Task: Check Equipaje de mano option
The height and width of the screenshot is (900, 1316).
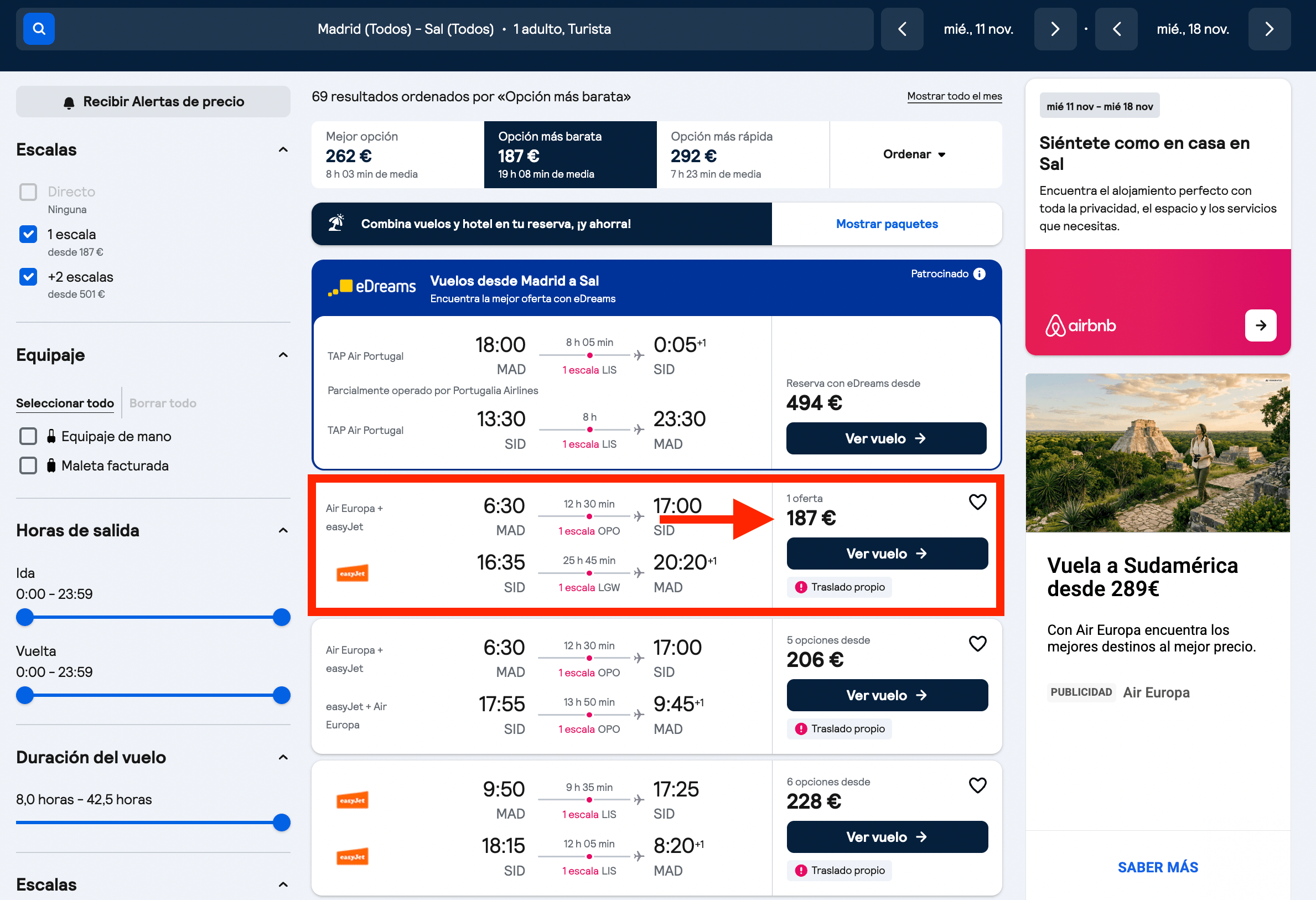Action: click(x=28, y=436)
